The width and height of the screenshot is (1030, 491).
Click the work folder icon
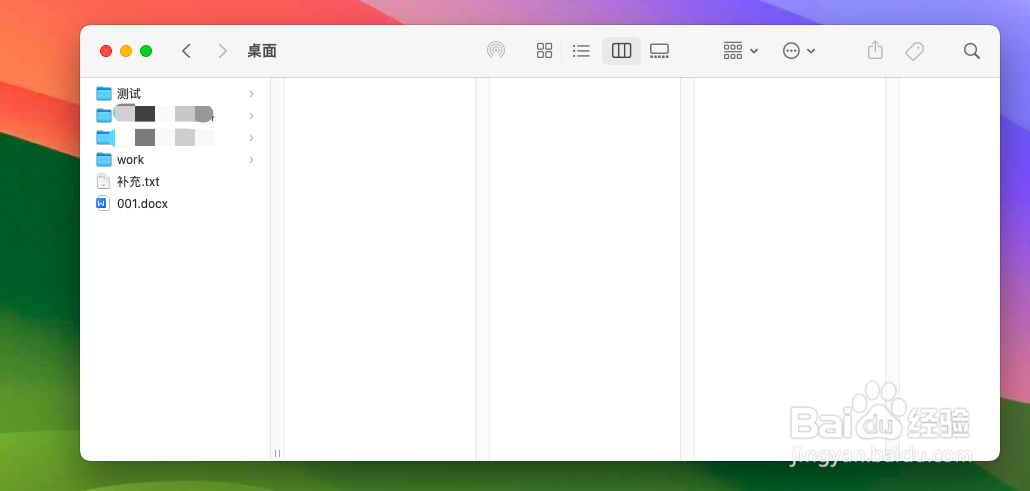pos(104,159)
